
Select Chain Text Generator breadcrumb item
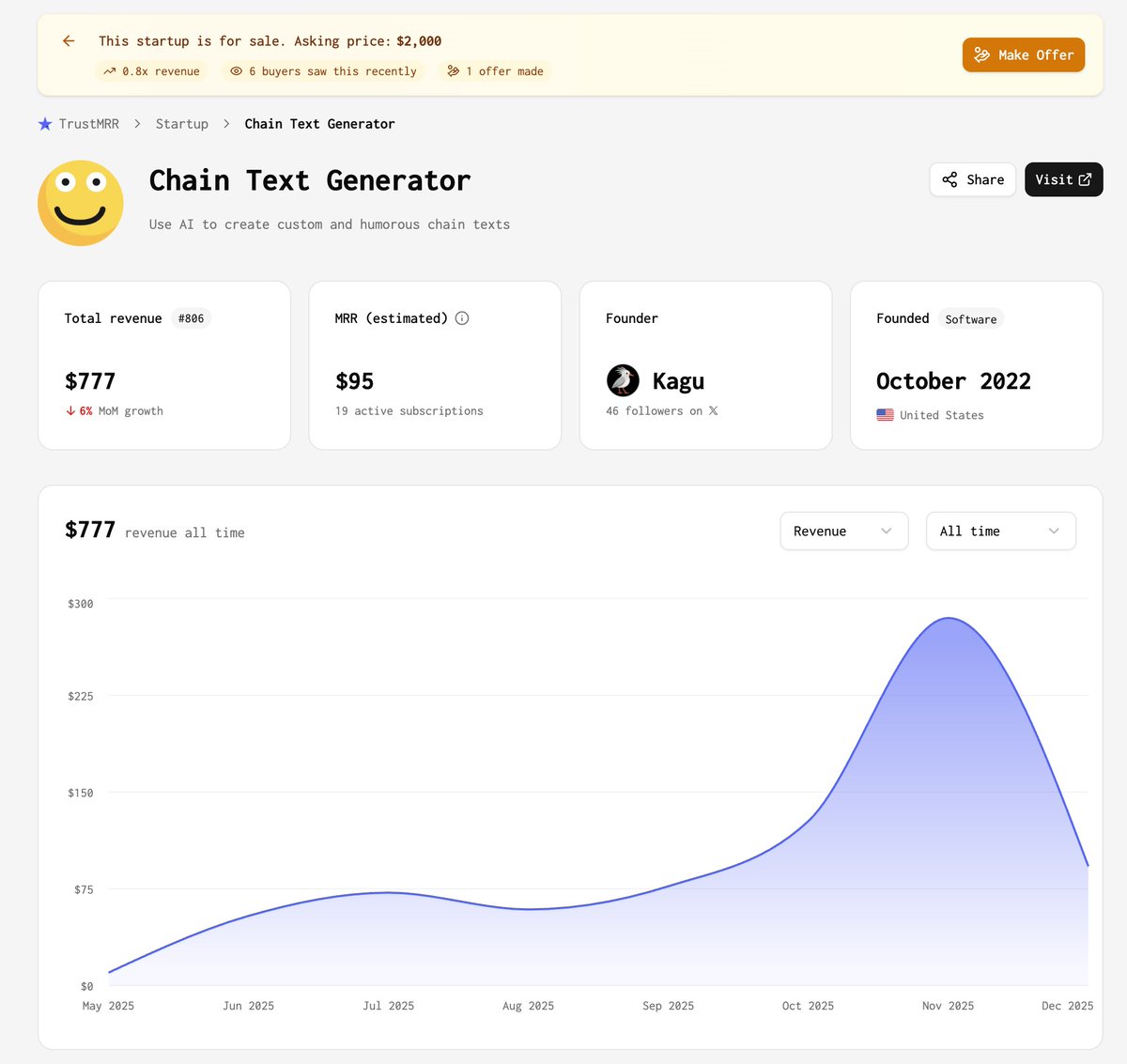319,123
